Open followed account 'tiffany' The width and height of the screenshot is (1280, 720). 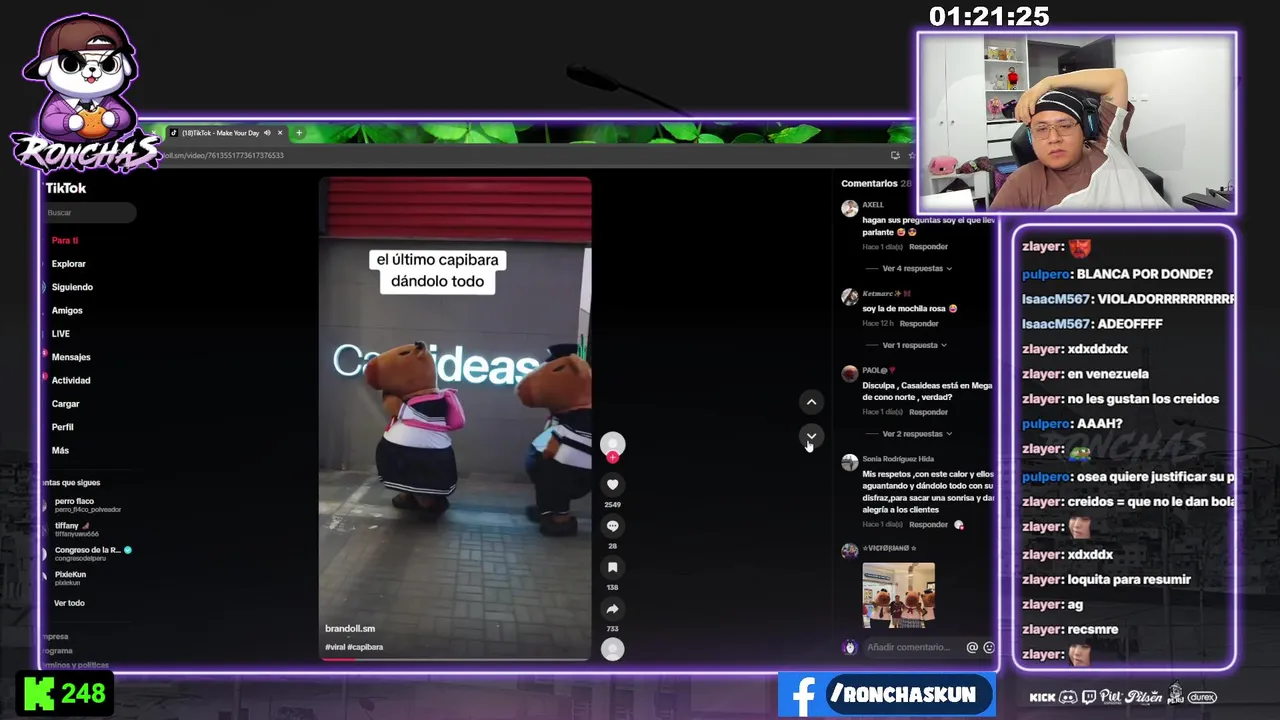(76, 529)
